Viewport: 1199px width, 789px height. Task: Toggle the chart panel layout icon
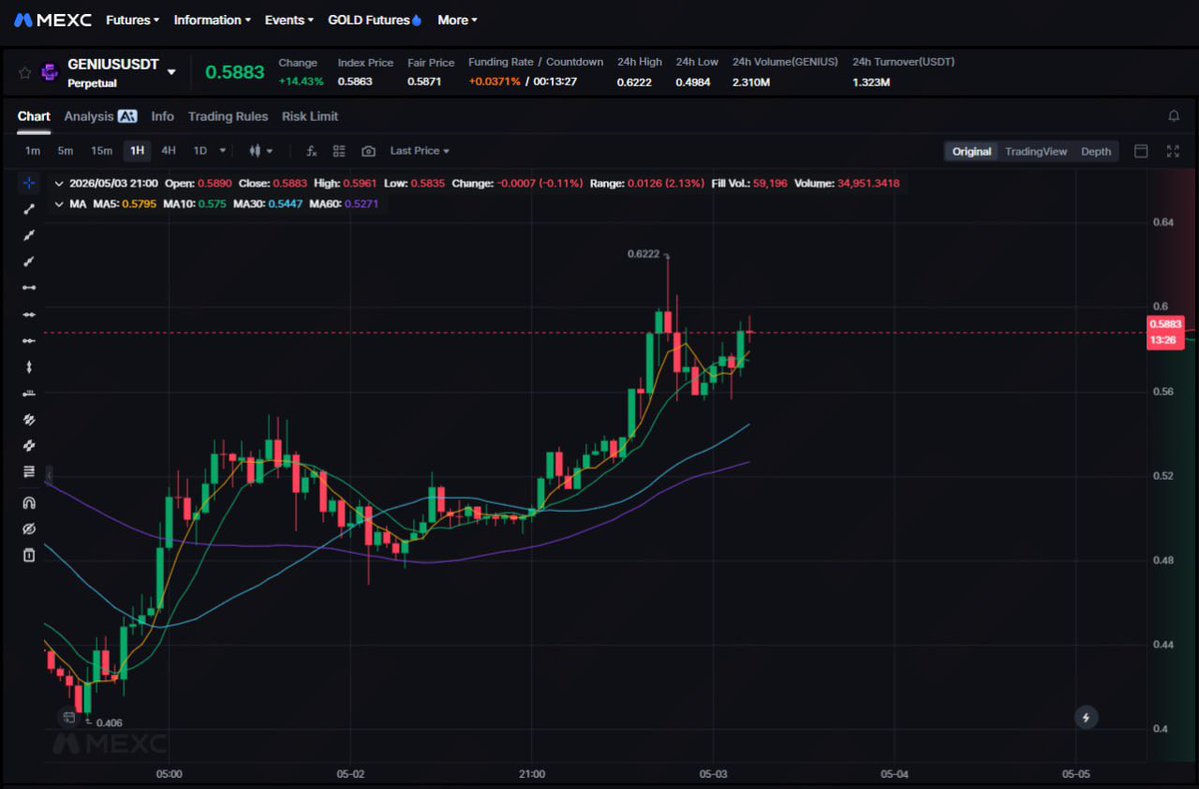(1141, 151)
